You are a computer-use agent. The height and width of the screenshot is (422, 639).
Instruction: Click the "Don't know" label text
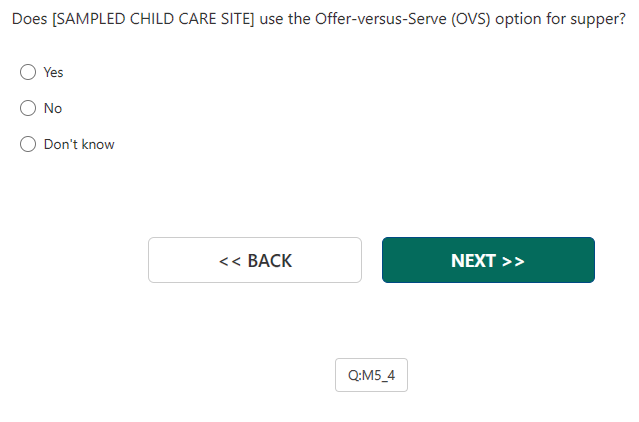[x=79, y=144]
